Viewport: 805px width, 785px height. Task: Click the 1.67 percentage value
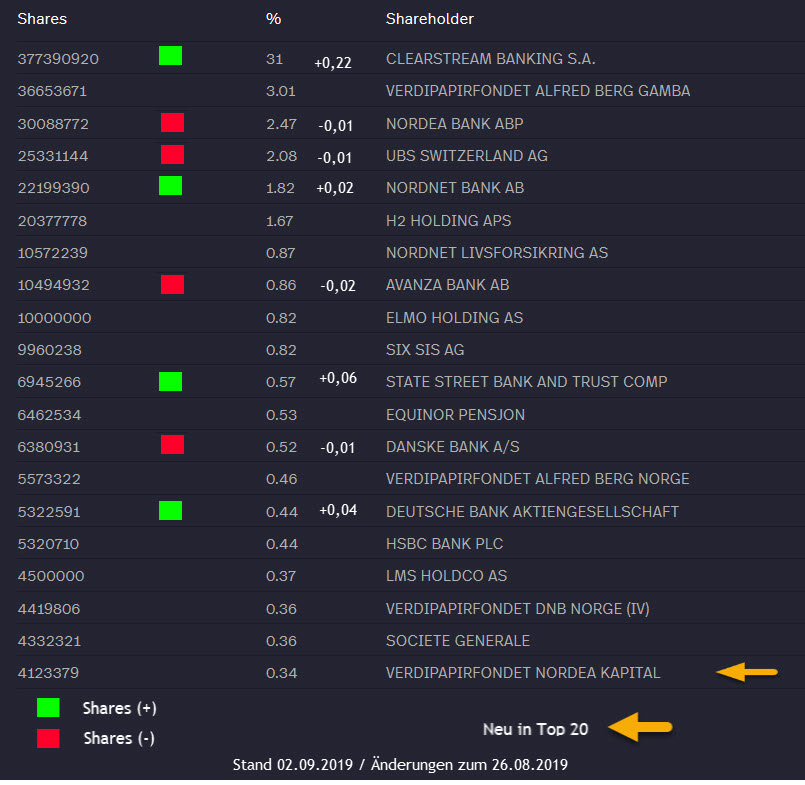[280, 221]
